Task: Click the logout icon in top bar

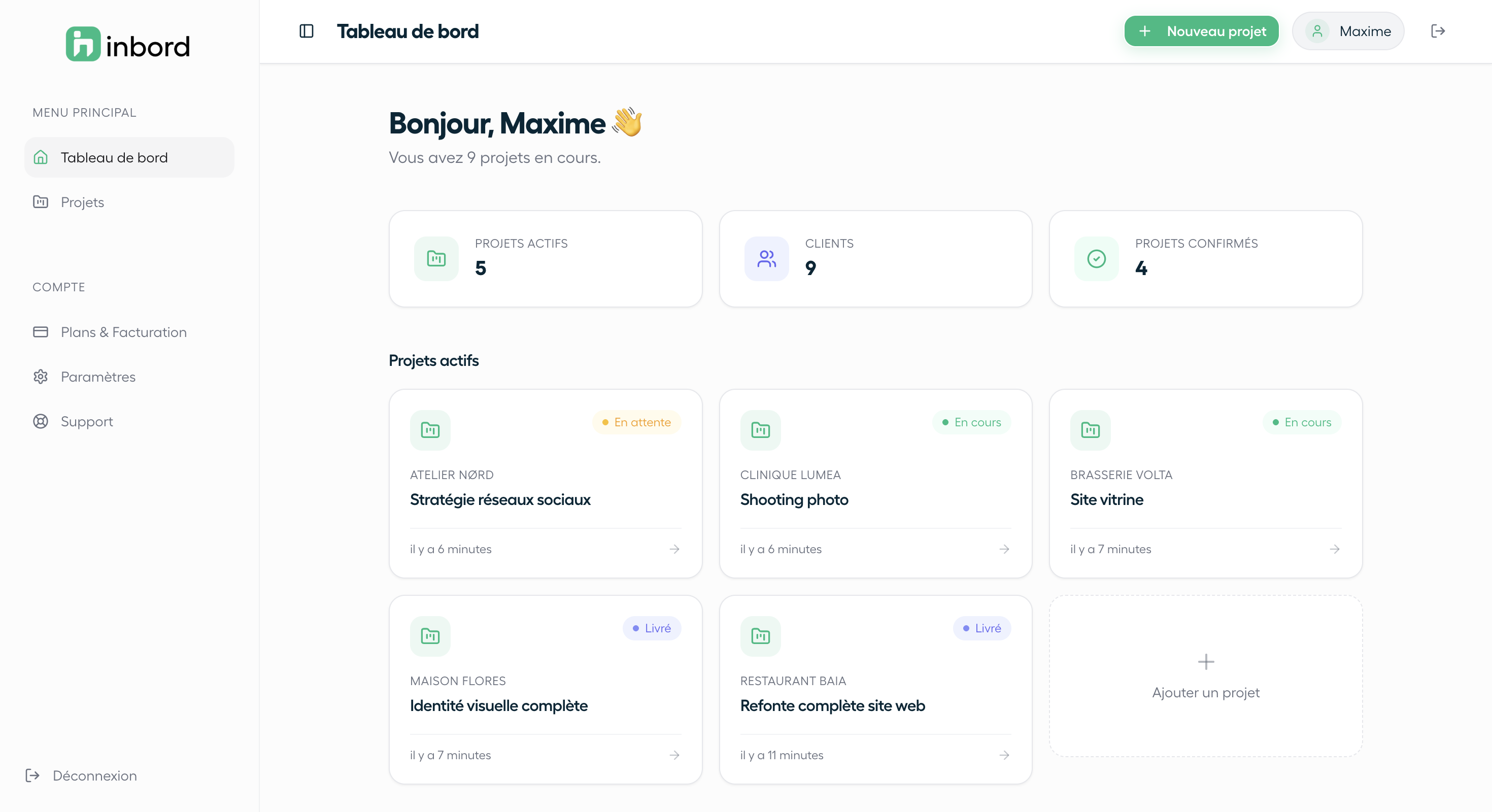Action: pos(1438,31)
